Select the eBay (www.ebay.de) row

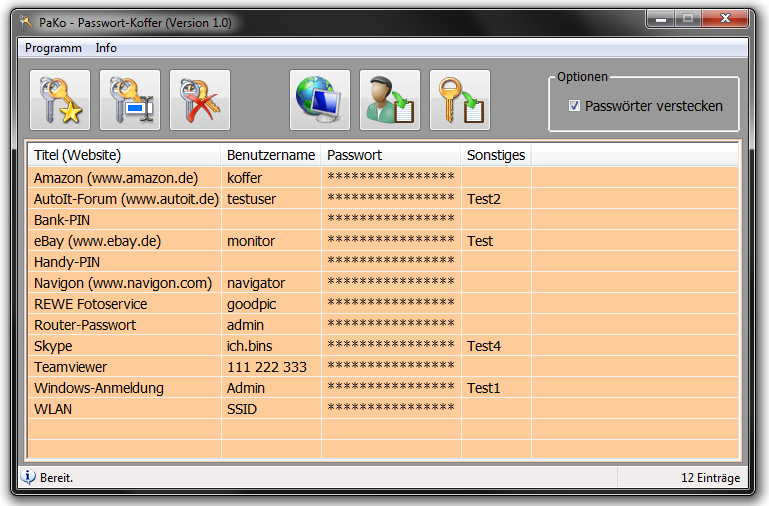coord(97,241)
